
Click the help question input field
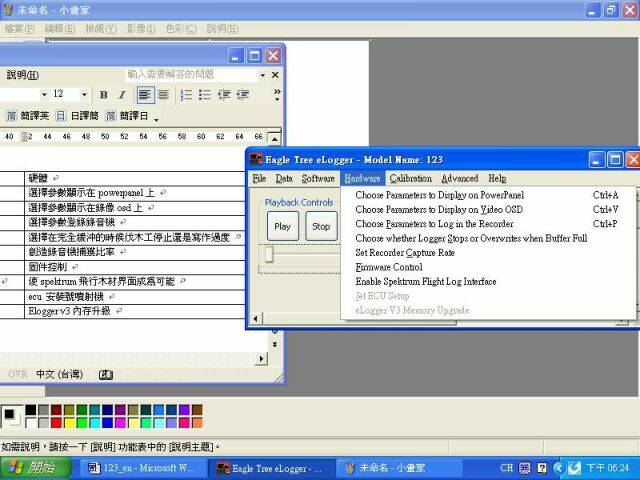coord(191,75)
